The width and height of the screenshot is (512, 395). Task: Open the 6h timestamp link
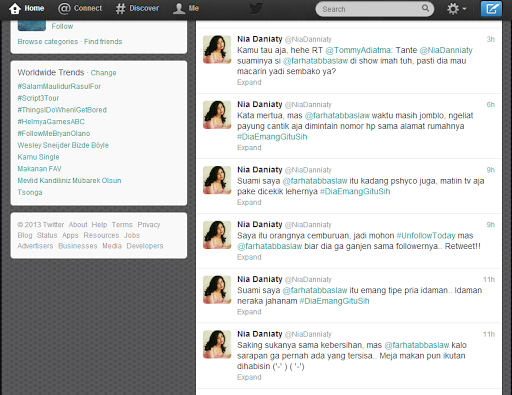tap(490, 105)
